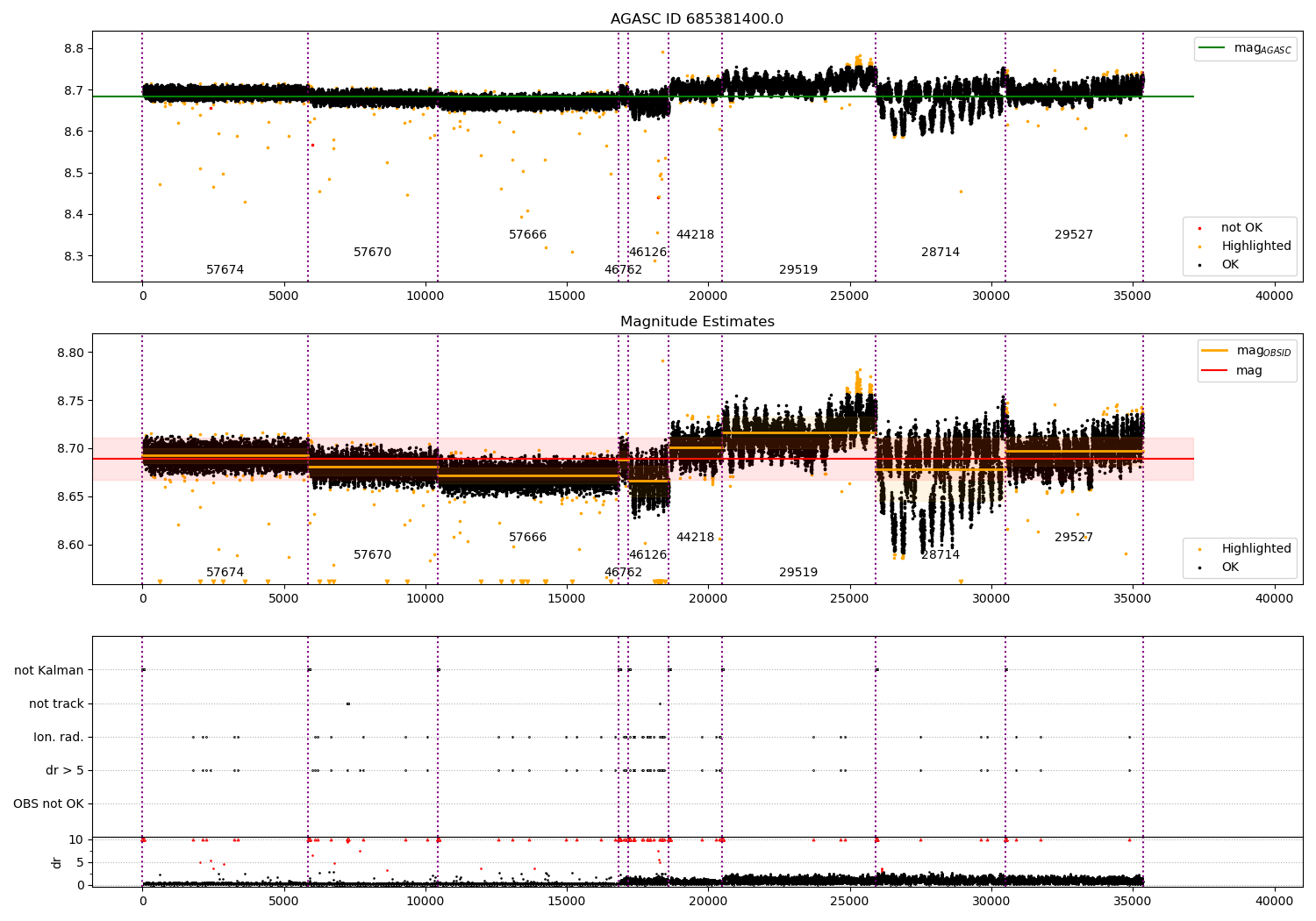The image size is (1316, 921).
Task: Click the 8.5 y-axis tick label
Action: [x=72, y=173]
